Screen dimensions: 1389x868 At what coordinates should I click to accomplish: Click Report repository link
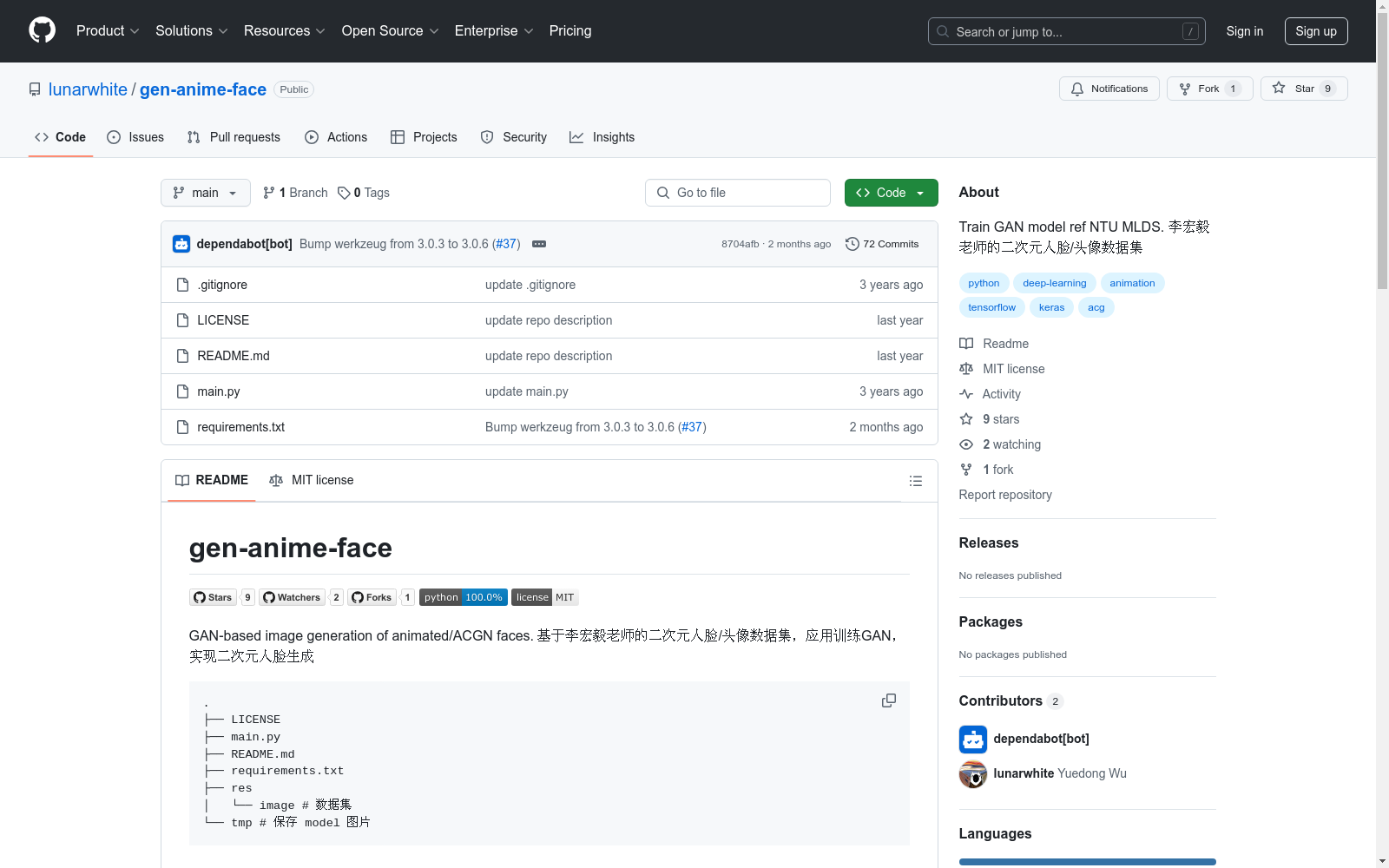1005,495
